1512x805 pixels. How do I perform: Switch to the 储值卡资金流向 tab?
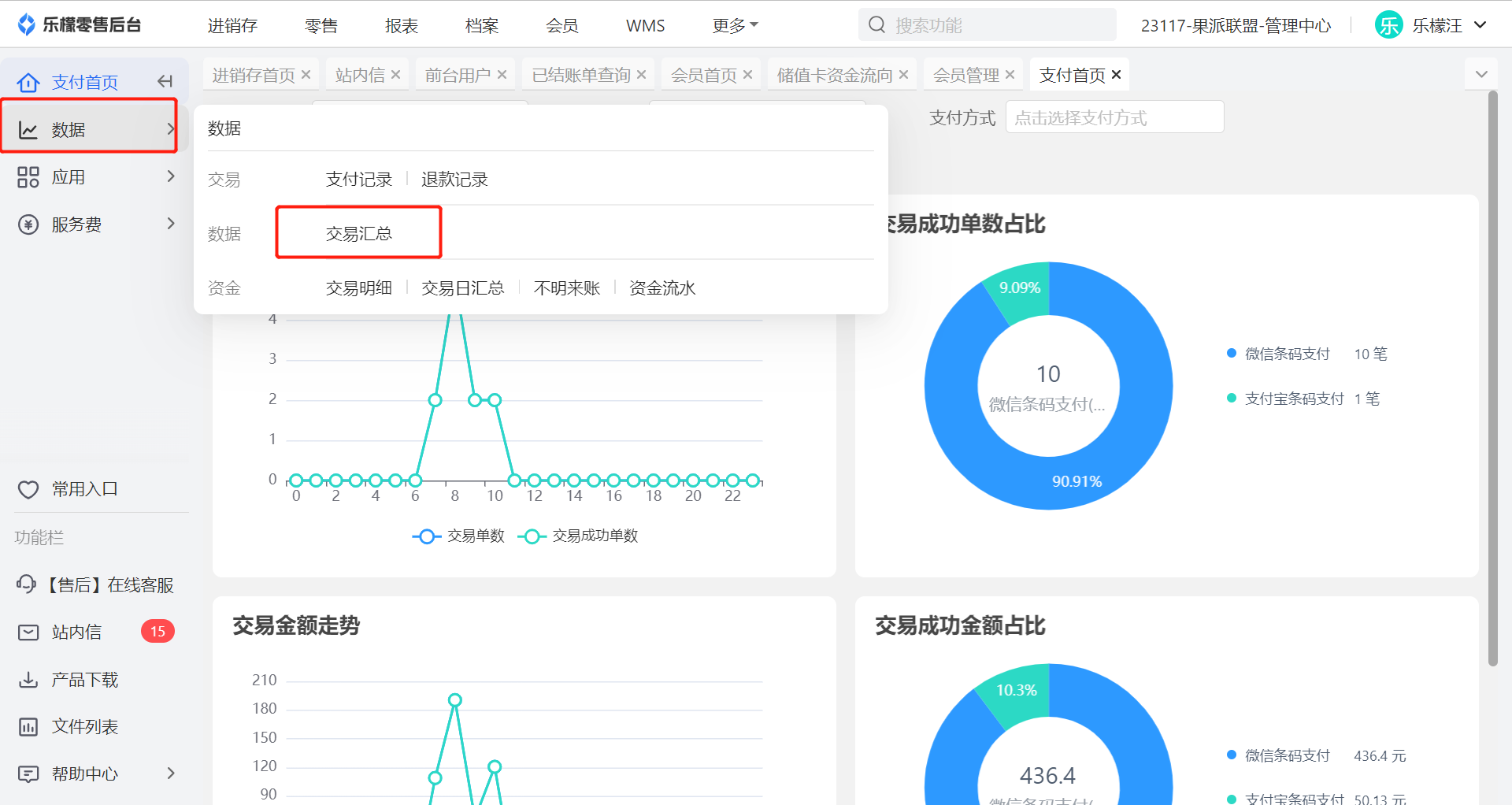(x=834, y=75)
